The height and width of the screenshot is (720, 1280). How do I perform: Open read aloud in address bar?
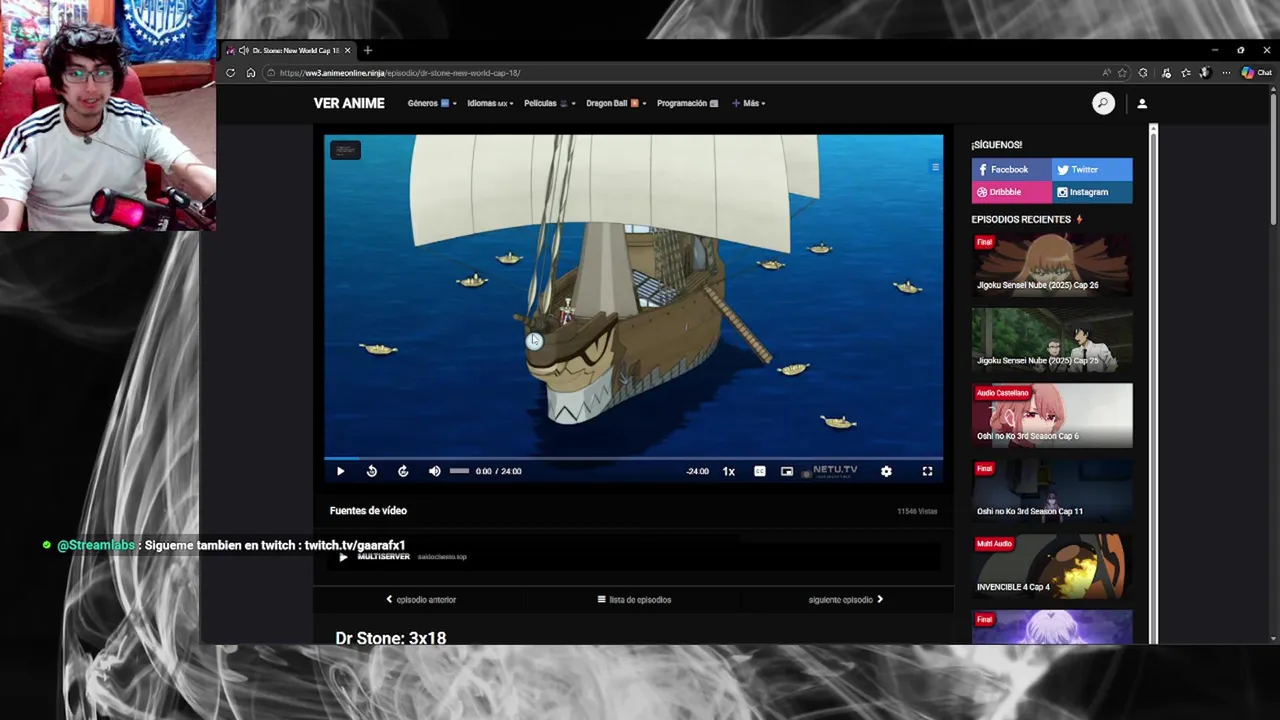1106,73
